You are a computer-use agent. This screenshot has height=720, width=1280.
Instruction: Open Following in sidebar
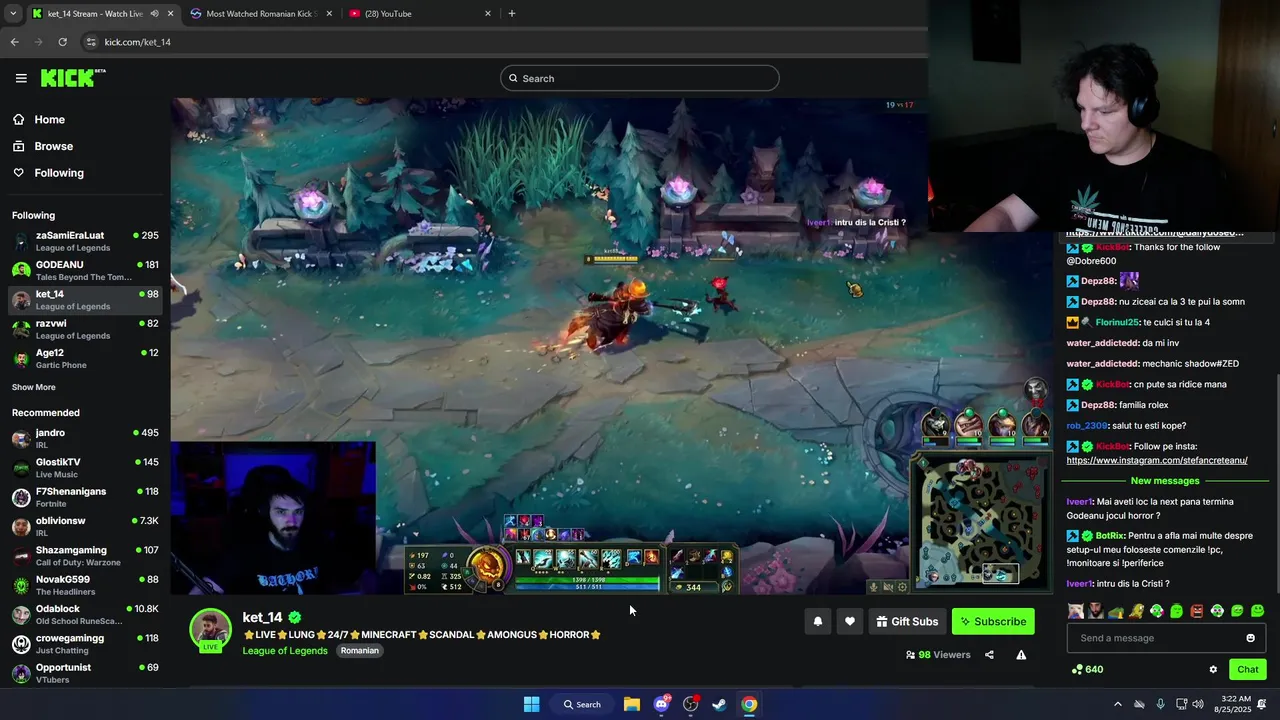pyautogui.click(x=59, y=173)
